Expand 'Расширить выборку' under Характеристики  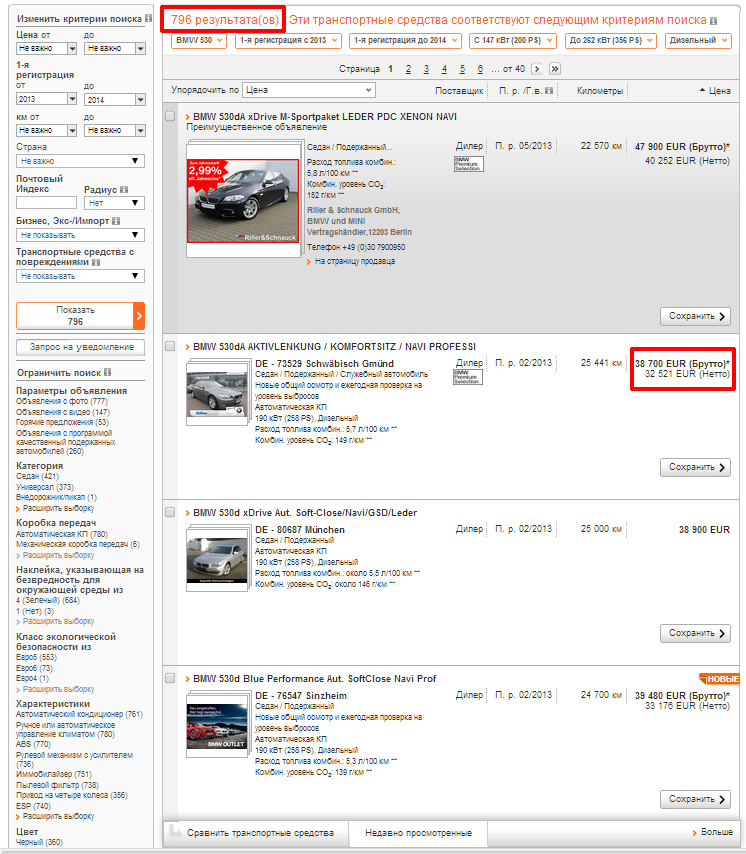coord(58,816)
